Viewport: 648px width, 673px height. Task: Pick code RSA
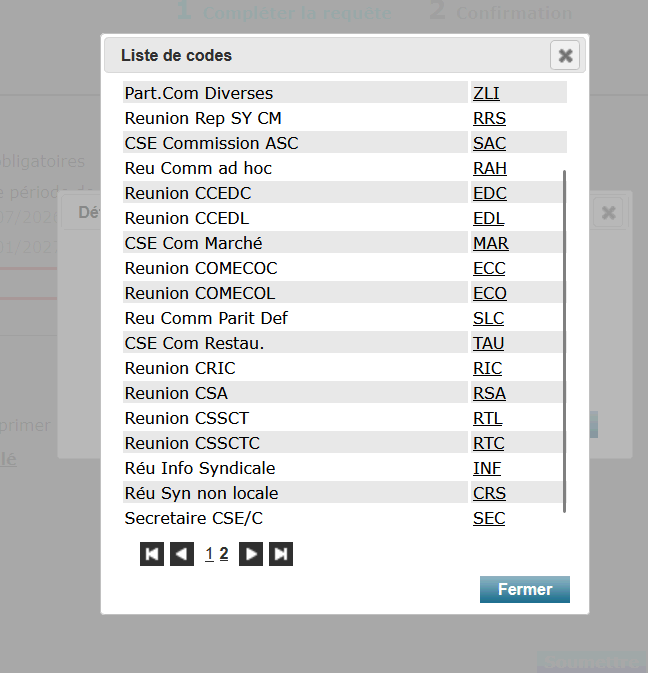tap(489, 393)
